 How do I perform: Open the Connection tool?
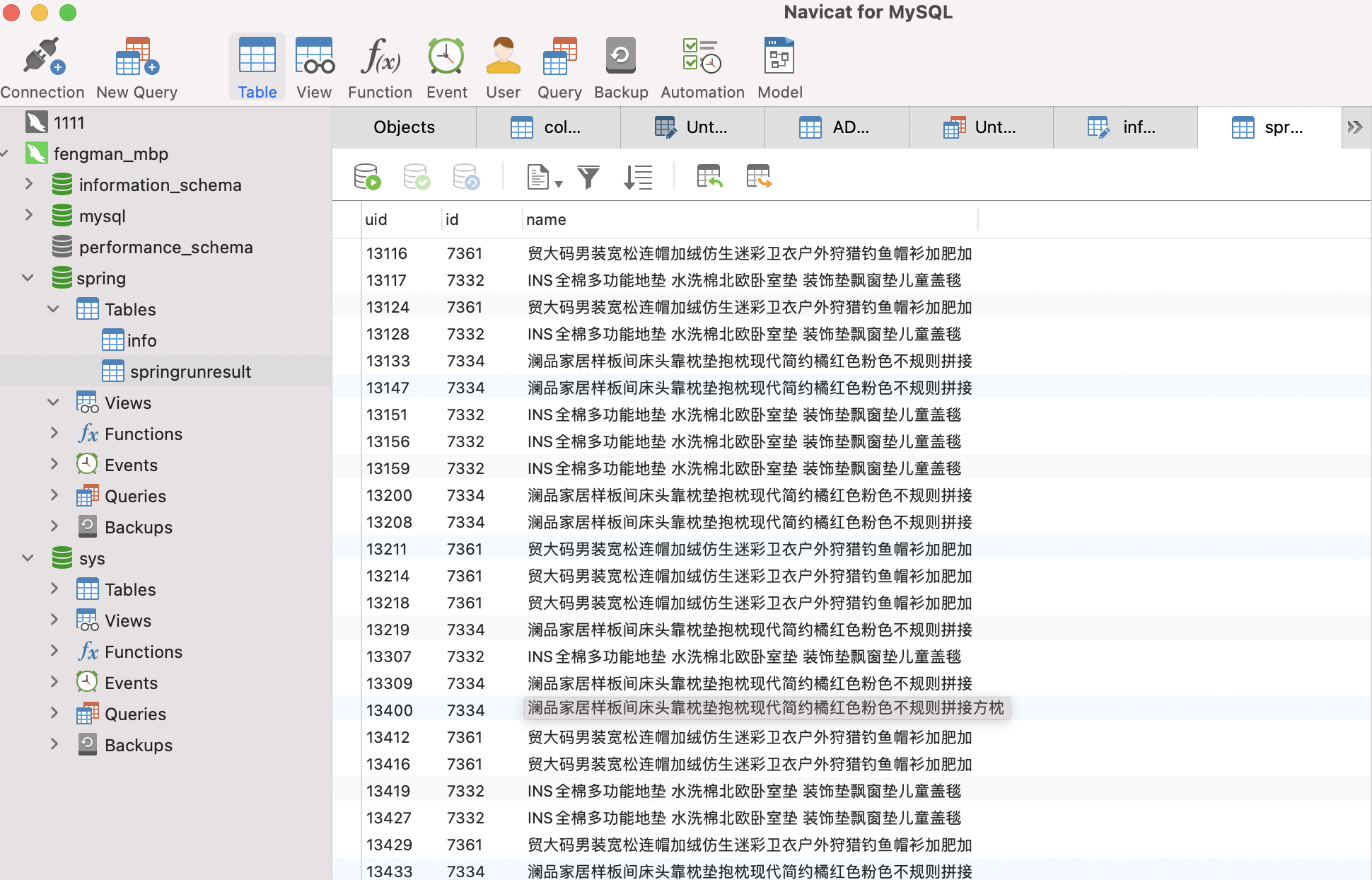pyautogui.click(x=42, y=68)
